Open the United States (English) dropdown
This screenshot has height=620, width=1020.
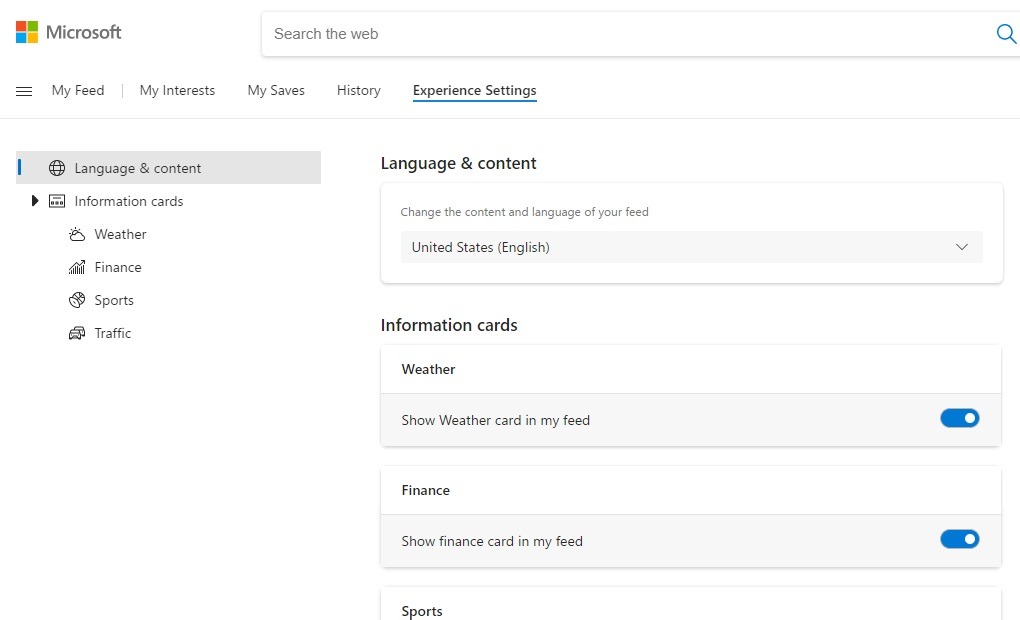[690, 247]
